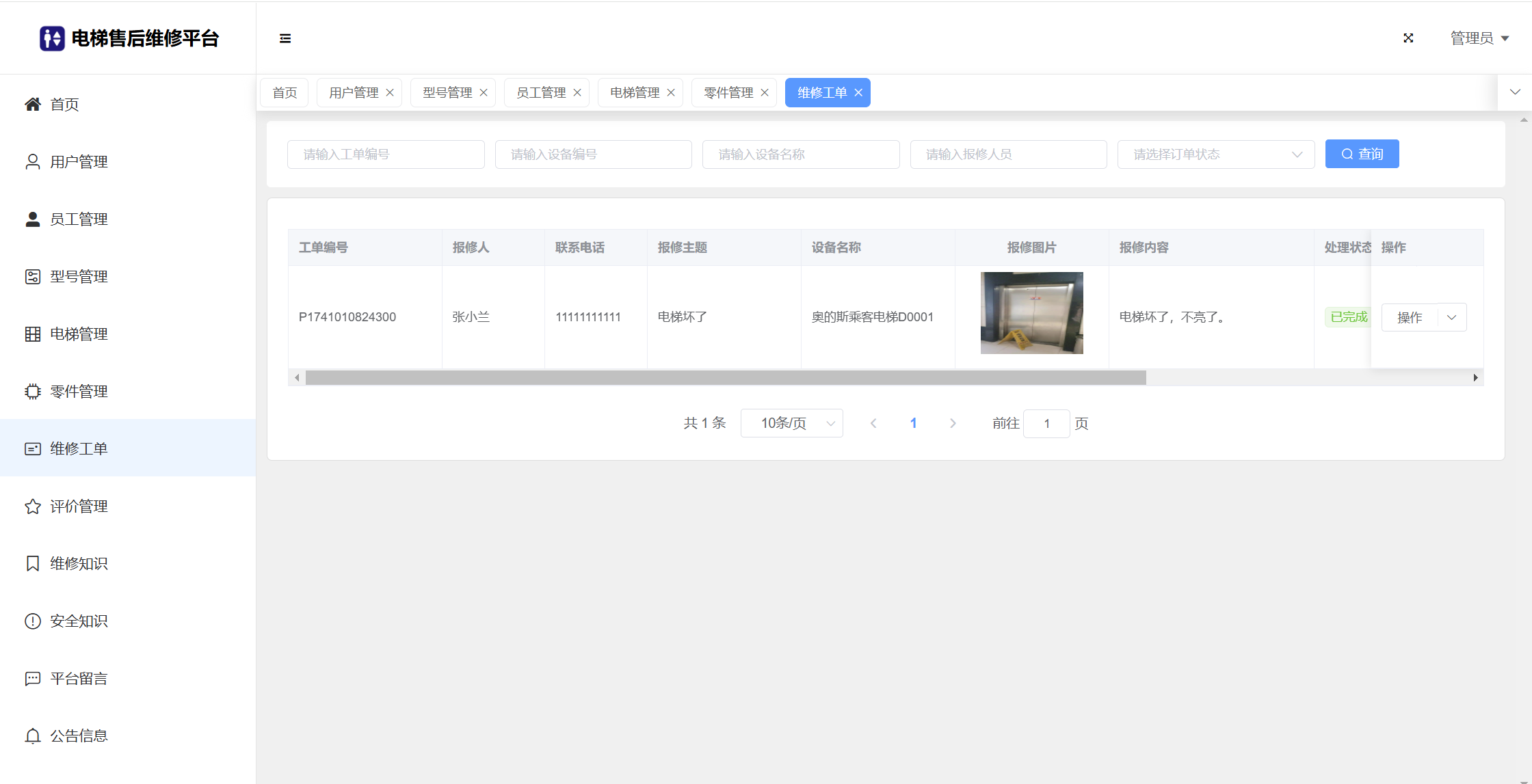Image resolution: width=1532 pixels, height=784 pixels.
Task: Switch to the 型号管理 tab
Action: tap(447, 93)
